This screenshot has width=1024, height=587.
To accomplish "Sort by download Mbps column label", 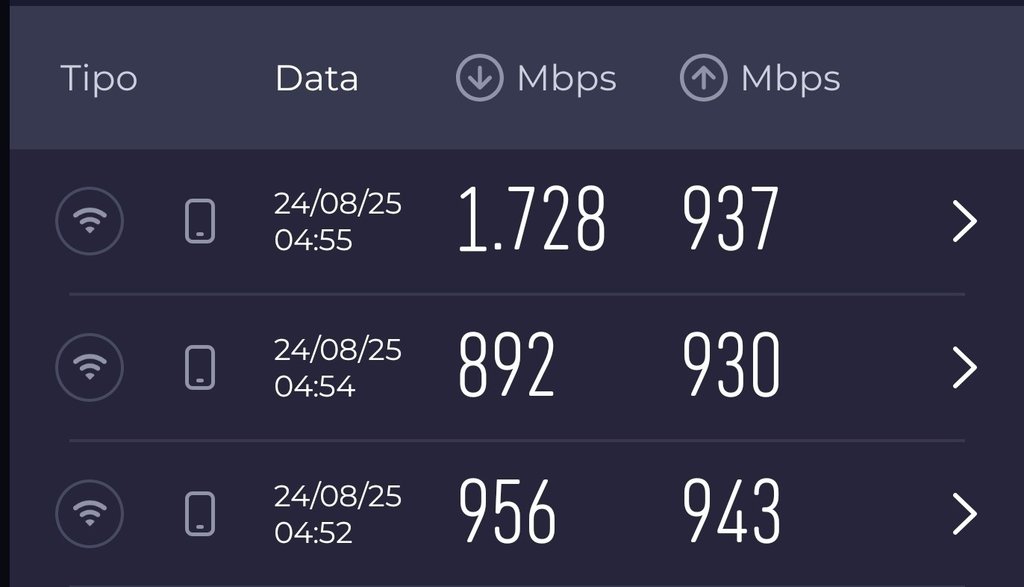I will tap(566, 78).
